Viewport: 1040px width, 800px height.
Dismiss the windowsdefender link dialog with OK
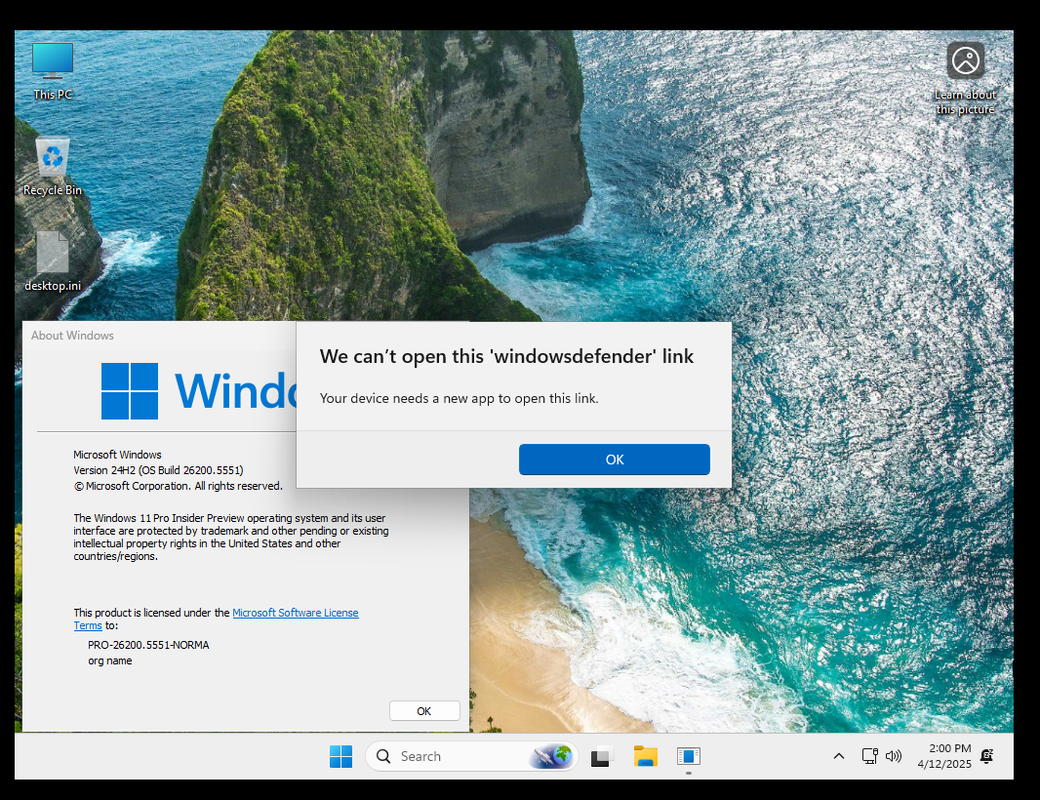pyautogui.click(x=614, y=459)
